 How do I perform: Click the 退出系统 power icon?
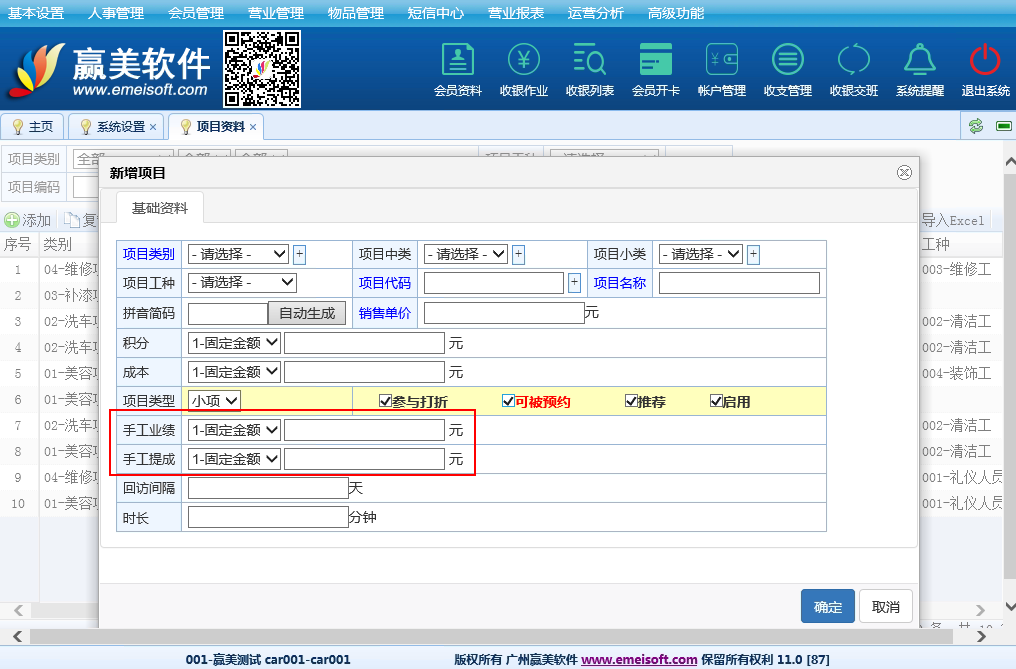(985, 60)
